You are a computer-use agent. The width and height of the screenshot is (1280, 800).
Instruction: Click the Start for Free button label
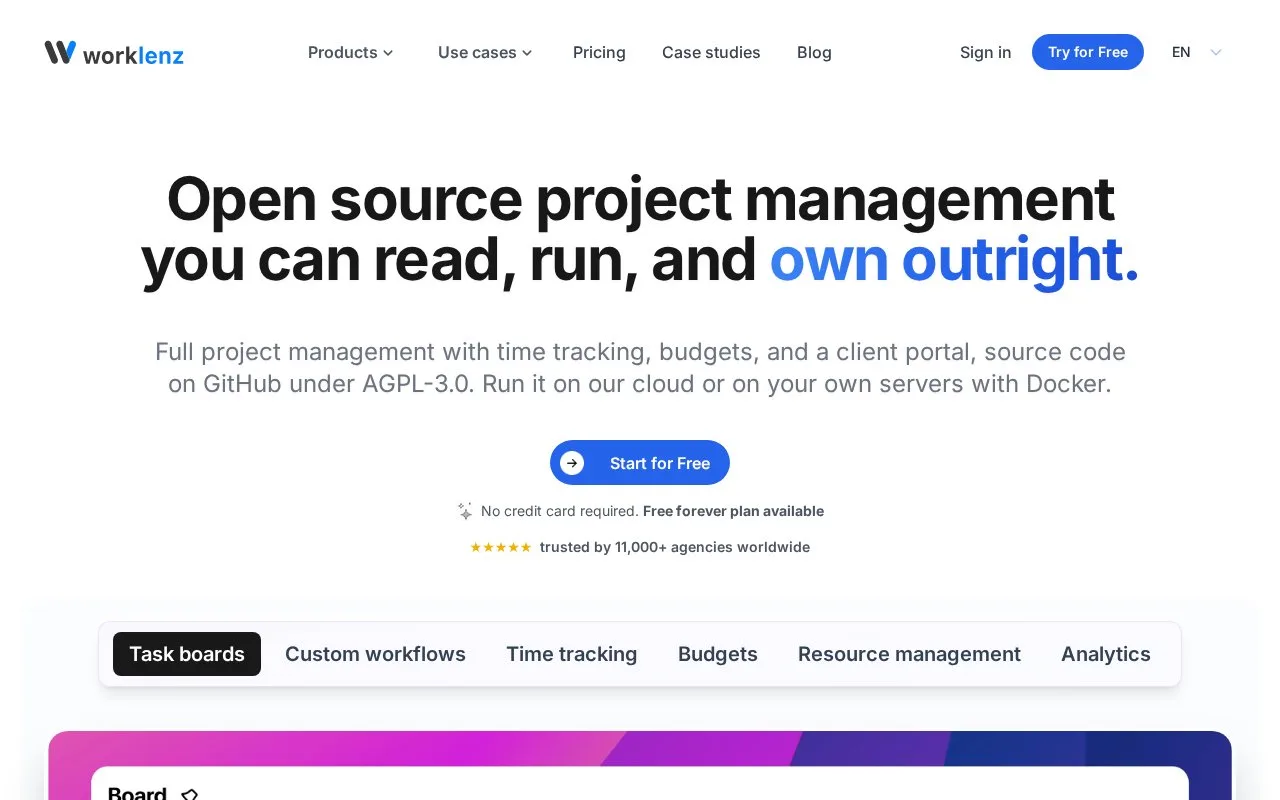pyautogui.click(x=660, y=463)
